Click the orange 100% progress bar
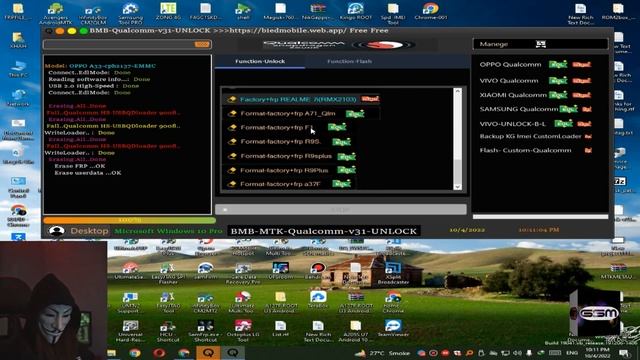The height and width of the screenshot is (360, 640). [x=129, y=220]
